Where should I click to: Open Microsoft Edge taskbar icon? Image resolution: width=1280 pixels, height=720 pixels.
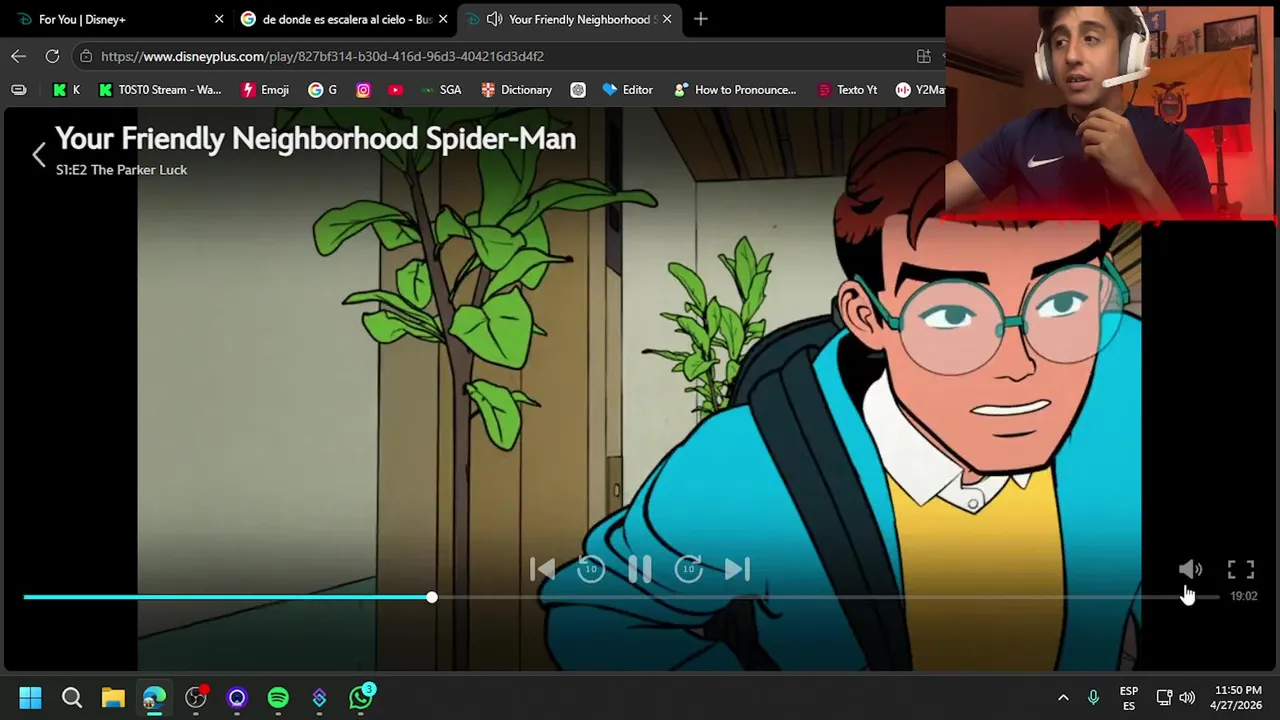click(x=154, y=698)
